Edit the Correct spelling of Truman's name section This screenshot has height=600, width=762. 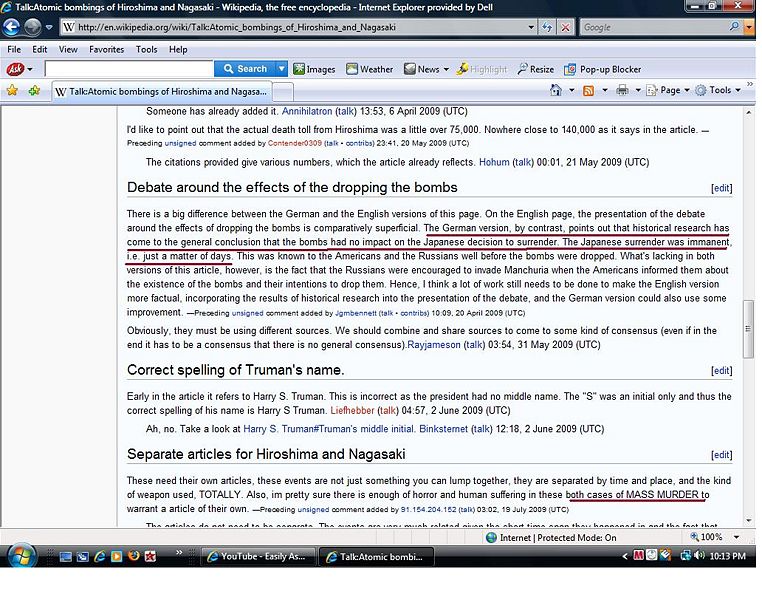(x=721, y=371)
